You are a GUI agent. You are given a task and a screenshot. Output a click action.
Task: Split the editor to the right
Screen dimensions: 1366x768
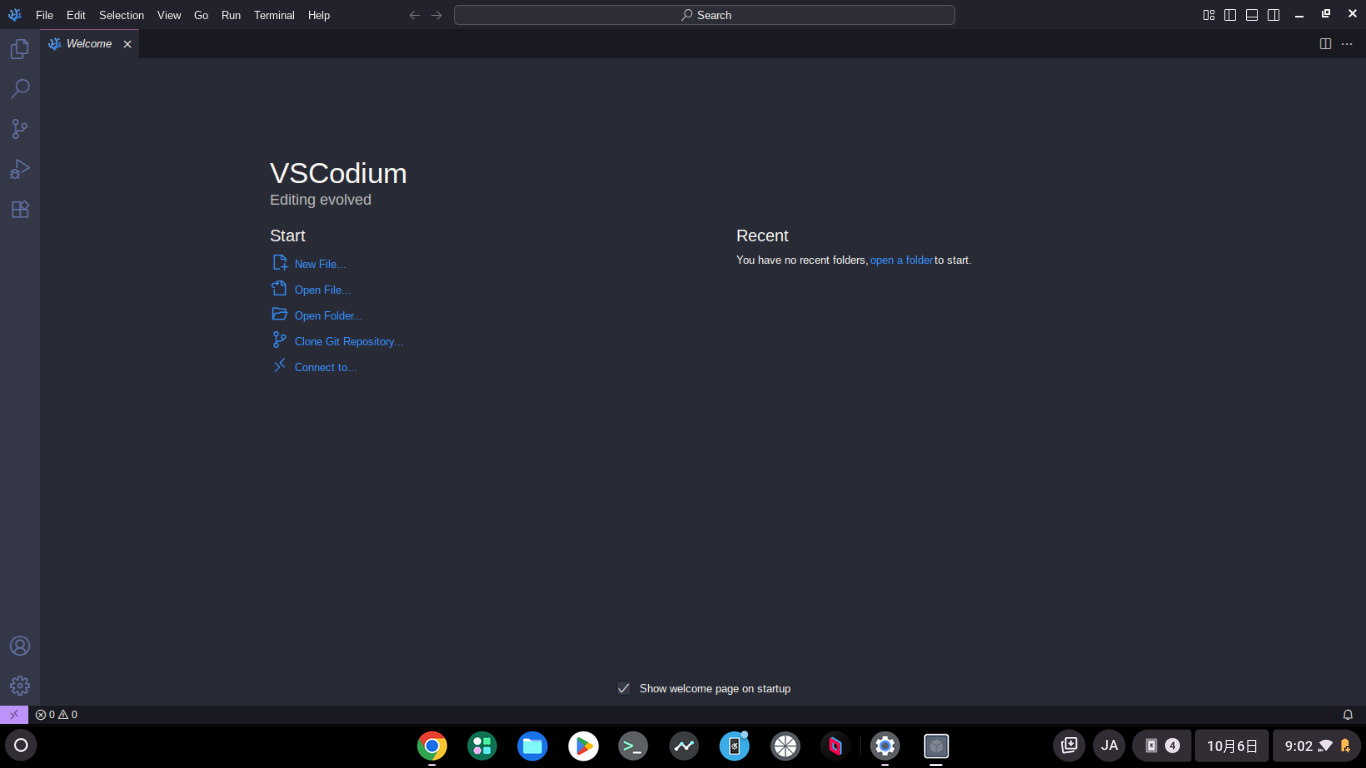tap(1325, 44)
